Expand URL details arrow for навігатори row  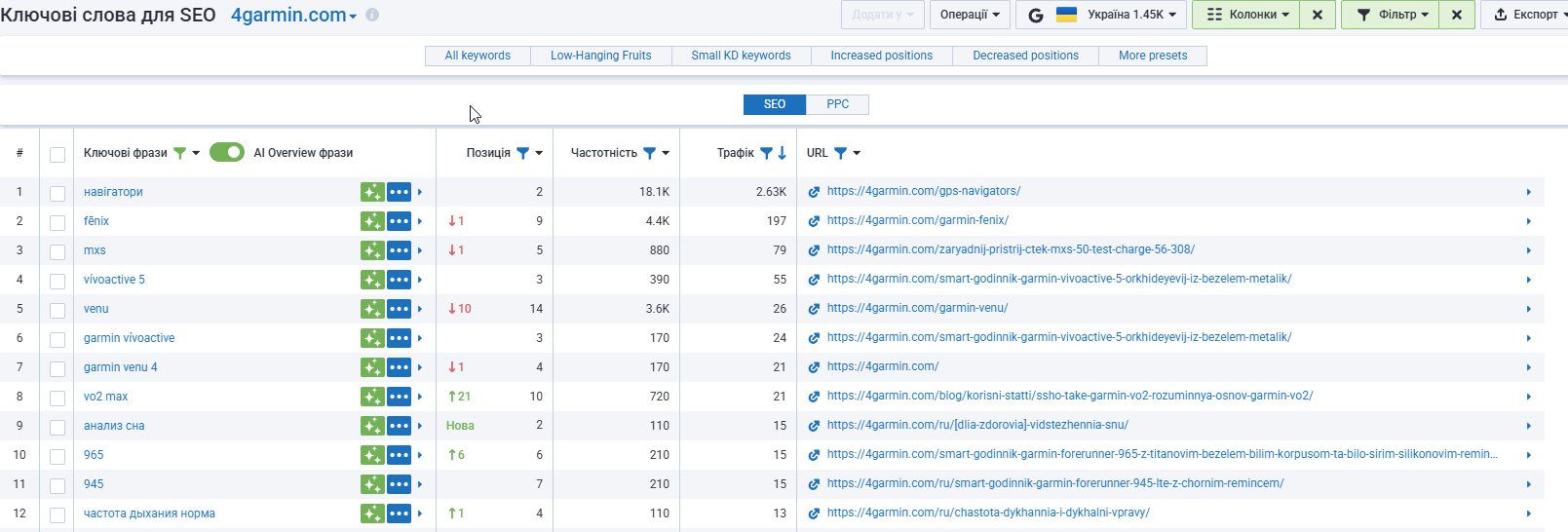pyautogui.click(x=1529, y=192)
